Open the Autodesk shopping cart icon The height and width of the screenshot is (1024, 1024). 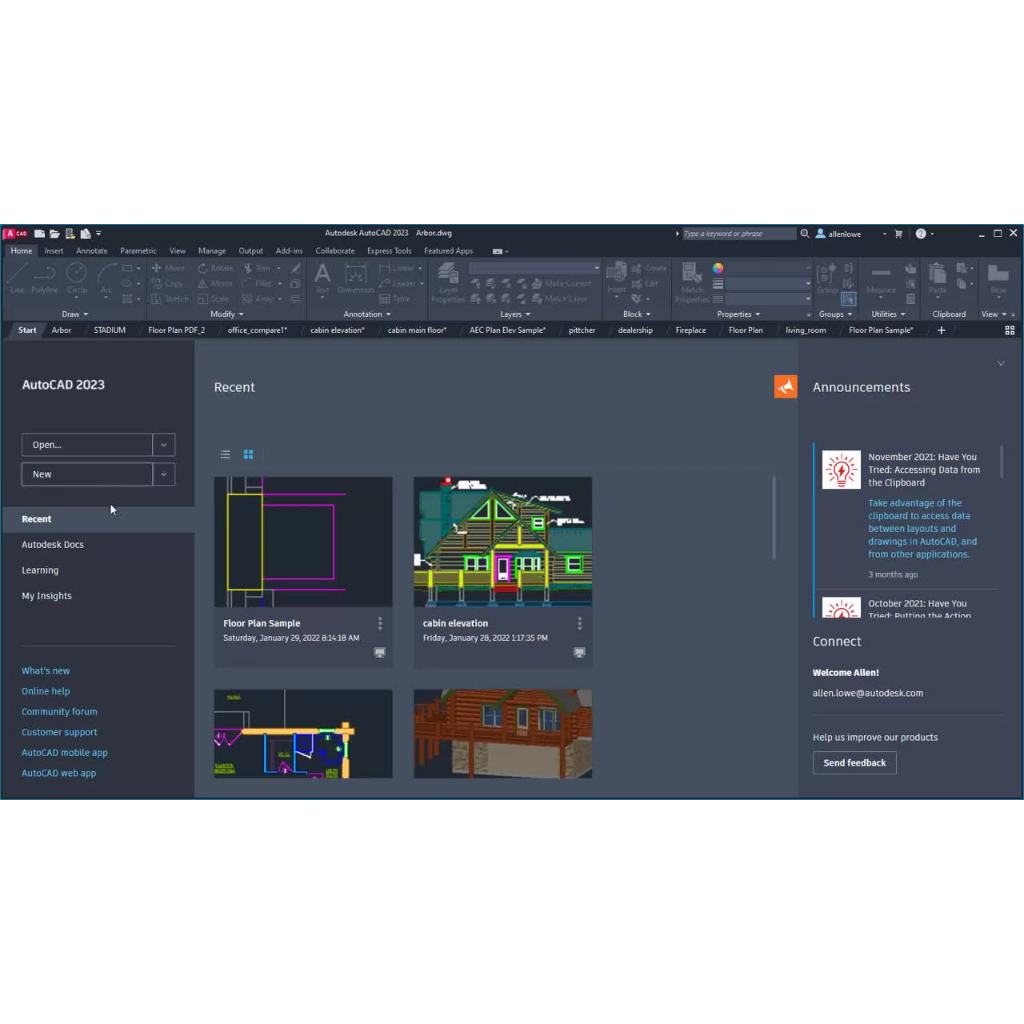pos(899,234)
